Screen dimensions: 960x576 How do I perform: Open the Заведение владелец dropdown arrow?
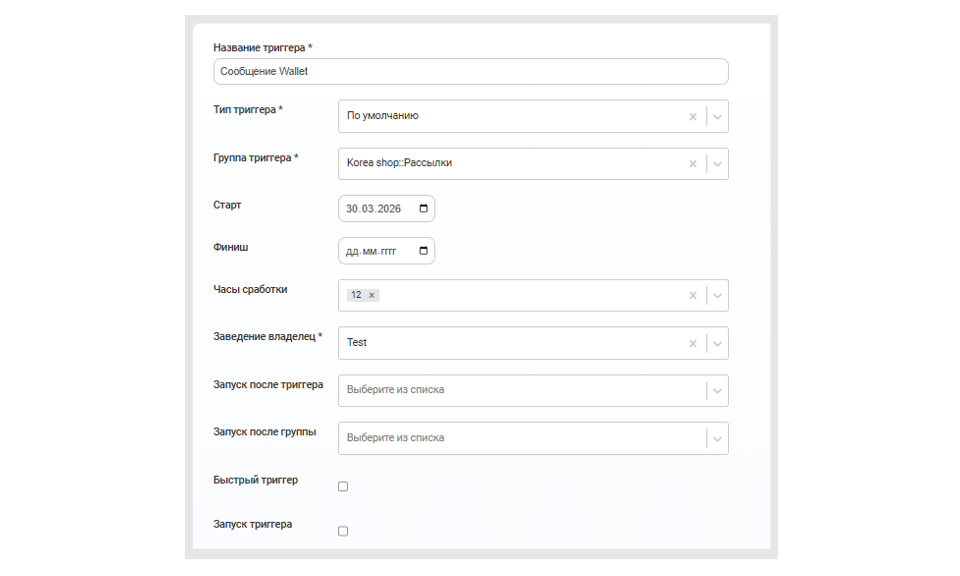(717, 343)
